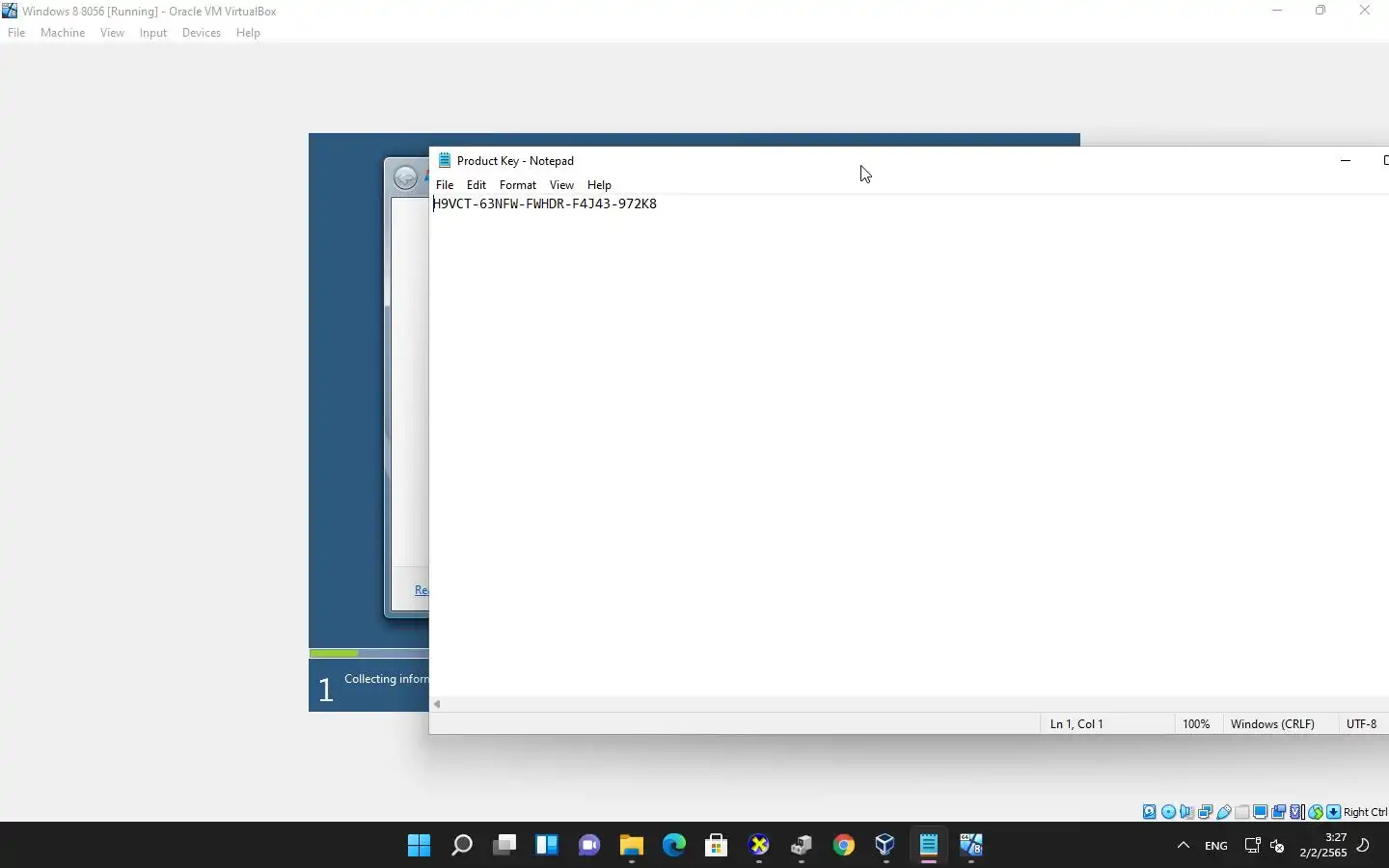Minimize the VirtualBox window
1389x868 pixels.
1277,11
